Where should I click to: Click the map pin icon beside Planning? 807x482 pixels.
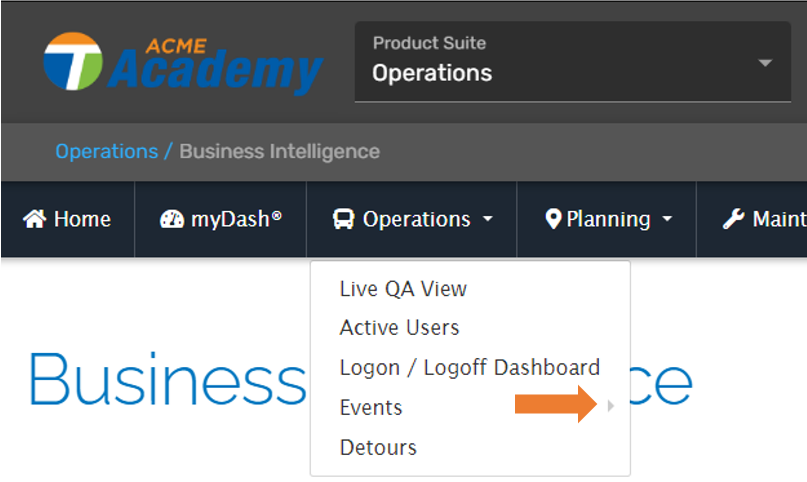coord(553,219)
